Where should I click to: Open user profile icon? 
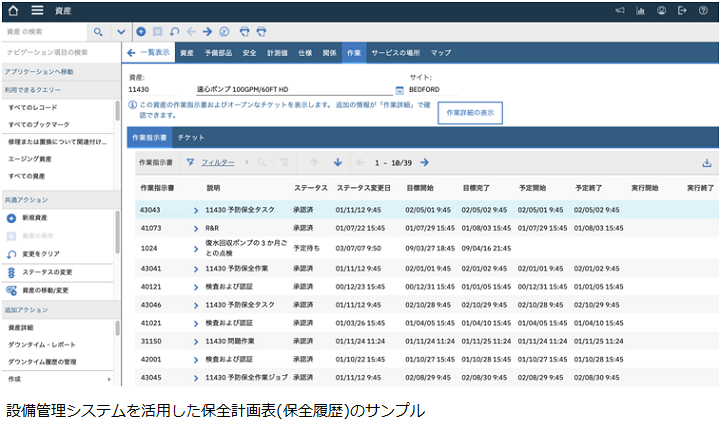tap(661, 10)
